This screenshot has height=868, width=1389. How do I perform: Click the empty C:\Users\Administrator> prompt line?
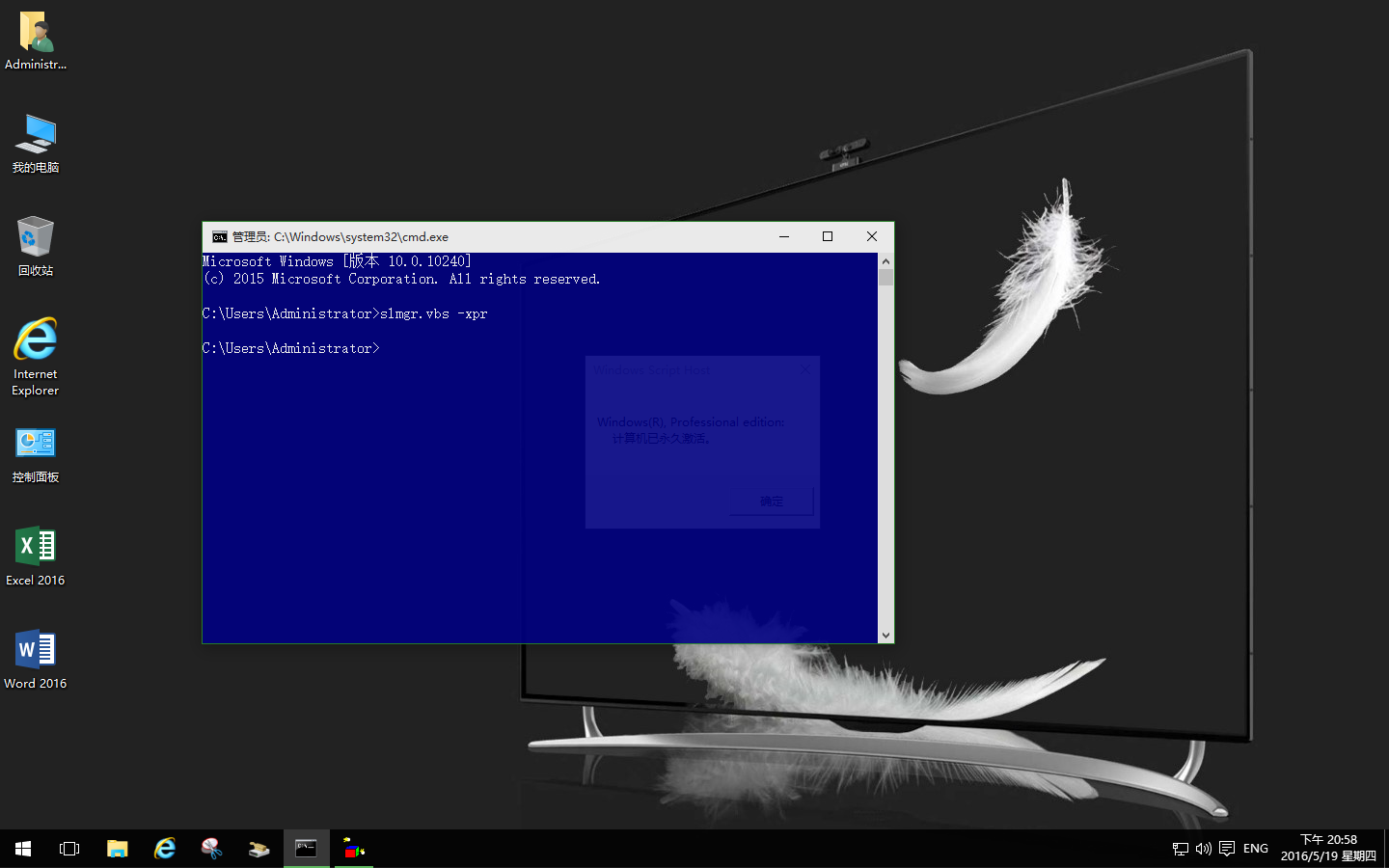point(291,348)
